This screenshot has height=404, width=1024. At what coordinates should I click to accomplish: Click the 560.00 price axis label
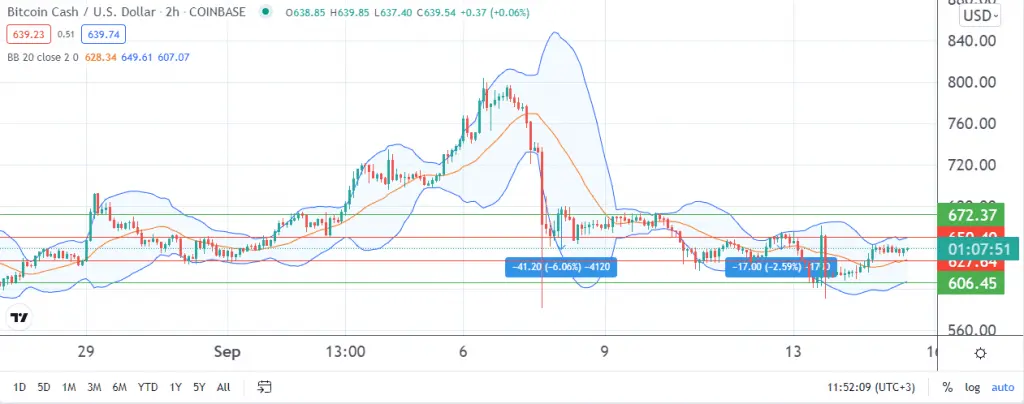point(971,330)
